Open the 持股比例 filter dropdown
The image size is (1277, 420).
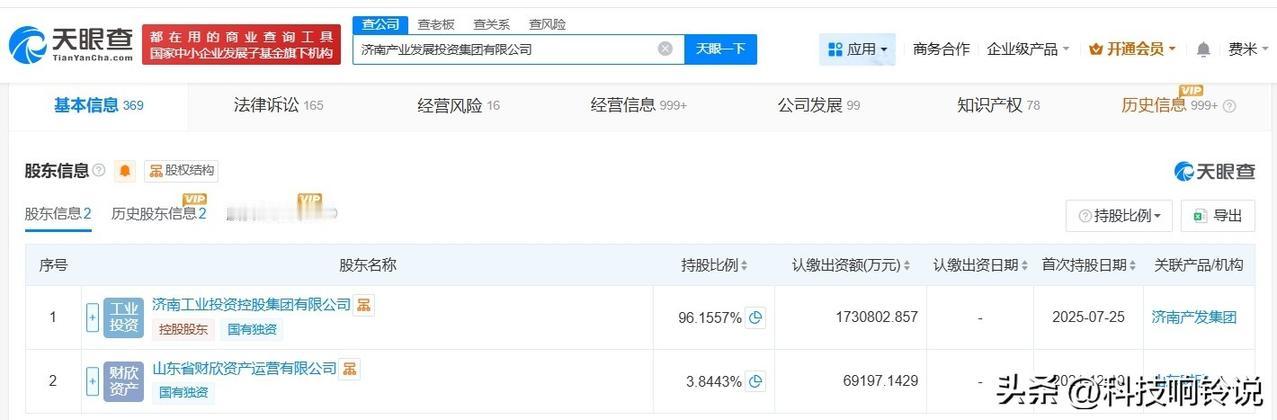[1119, 215]
